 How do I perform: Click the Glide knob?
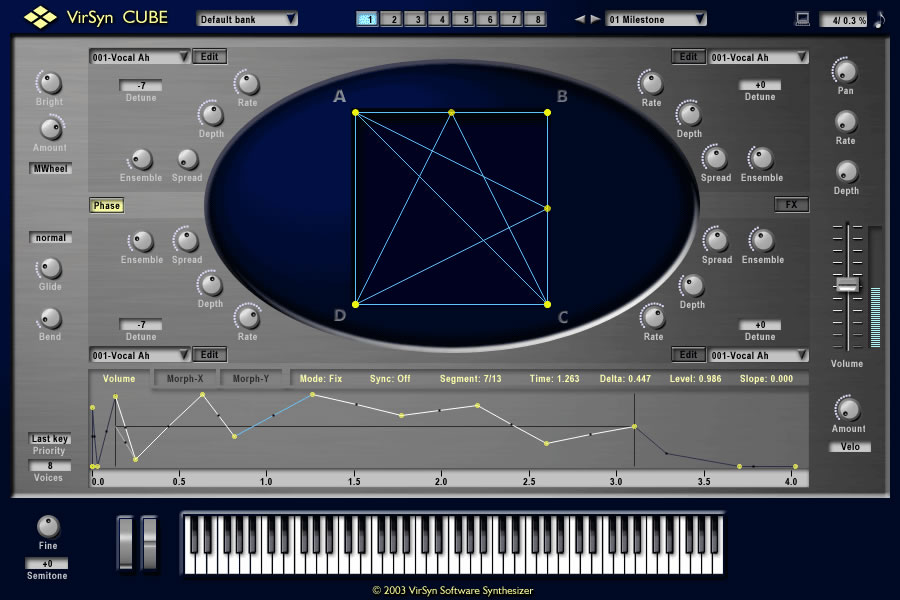(50, 268)
